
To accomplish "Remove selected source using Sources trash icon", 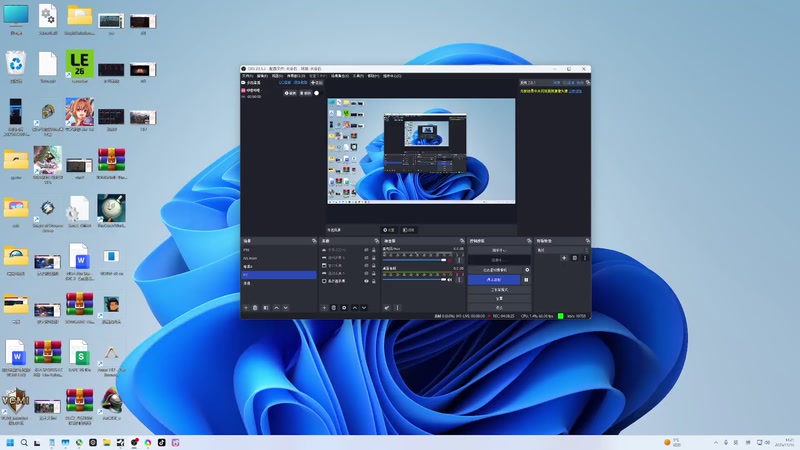I will (334, 308).
